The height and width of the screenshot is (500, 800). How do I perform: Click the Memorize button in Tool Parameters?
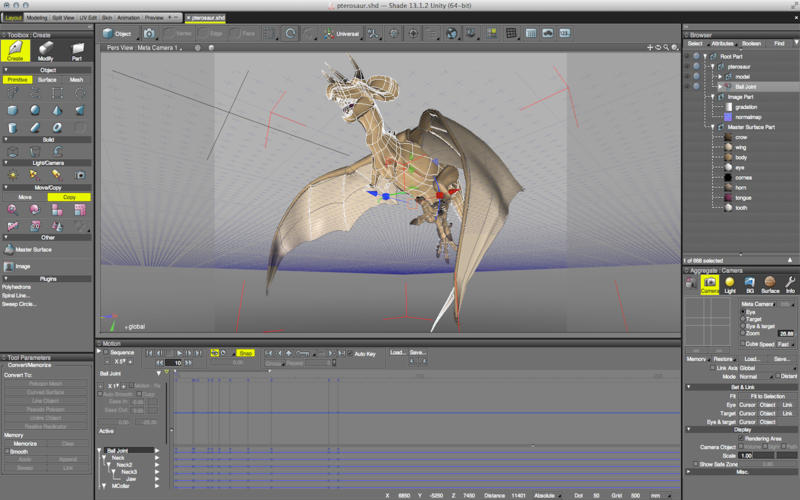point(25,443)
